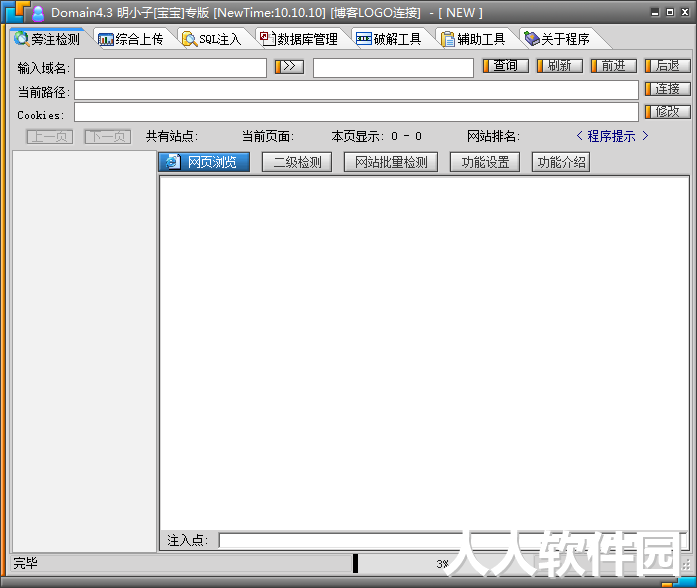
Task: Click the 综合上传 chart icon
Action: (x=106, y=40)
